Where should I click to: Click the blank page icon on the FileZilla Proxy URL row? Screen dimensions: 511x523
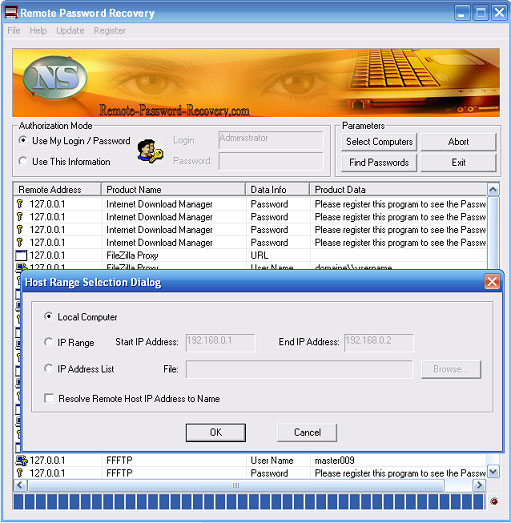click(21, 255)
